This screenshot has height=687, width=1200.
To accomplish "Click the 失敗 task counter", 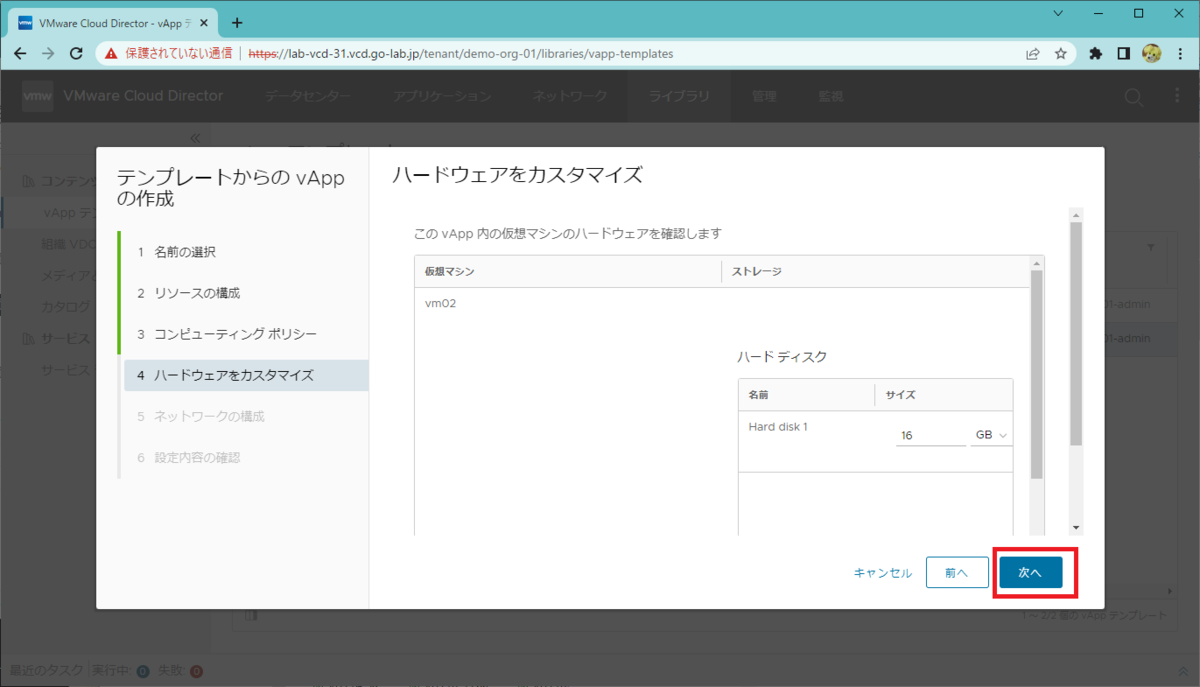I will (x=180, y=670).
